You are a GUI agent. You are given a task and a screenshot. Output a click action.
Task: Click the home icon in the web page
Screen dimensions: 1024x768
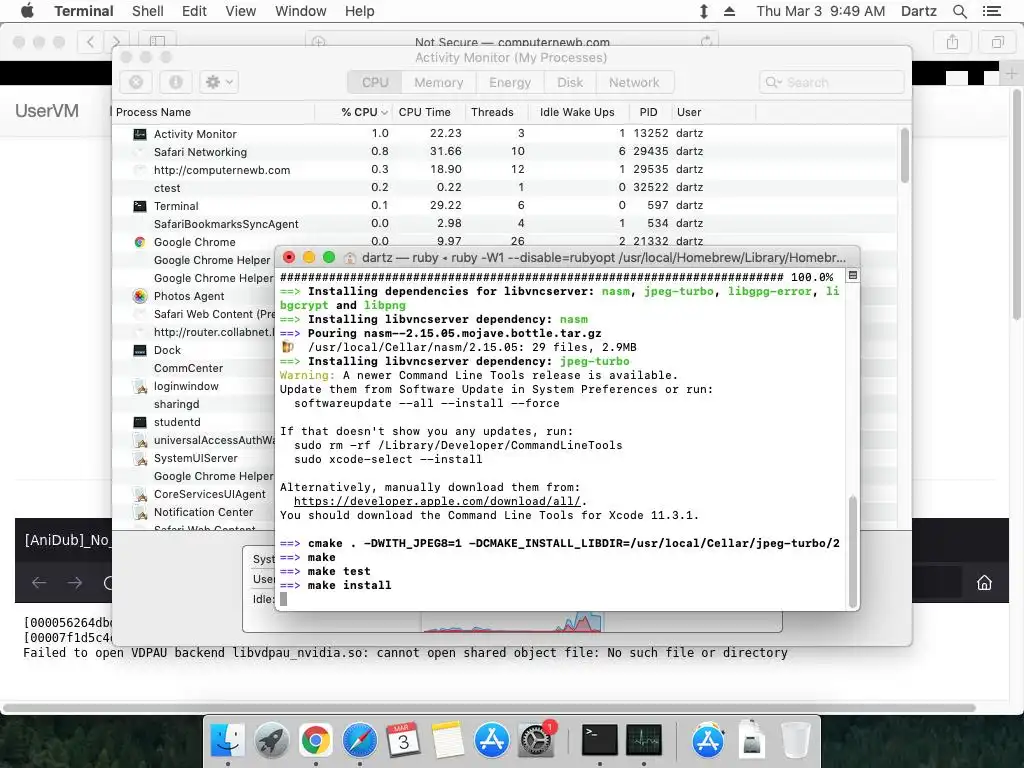pos(984,583)
